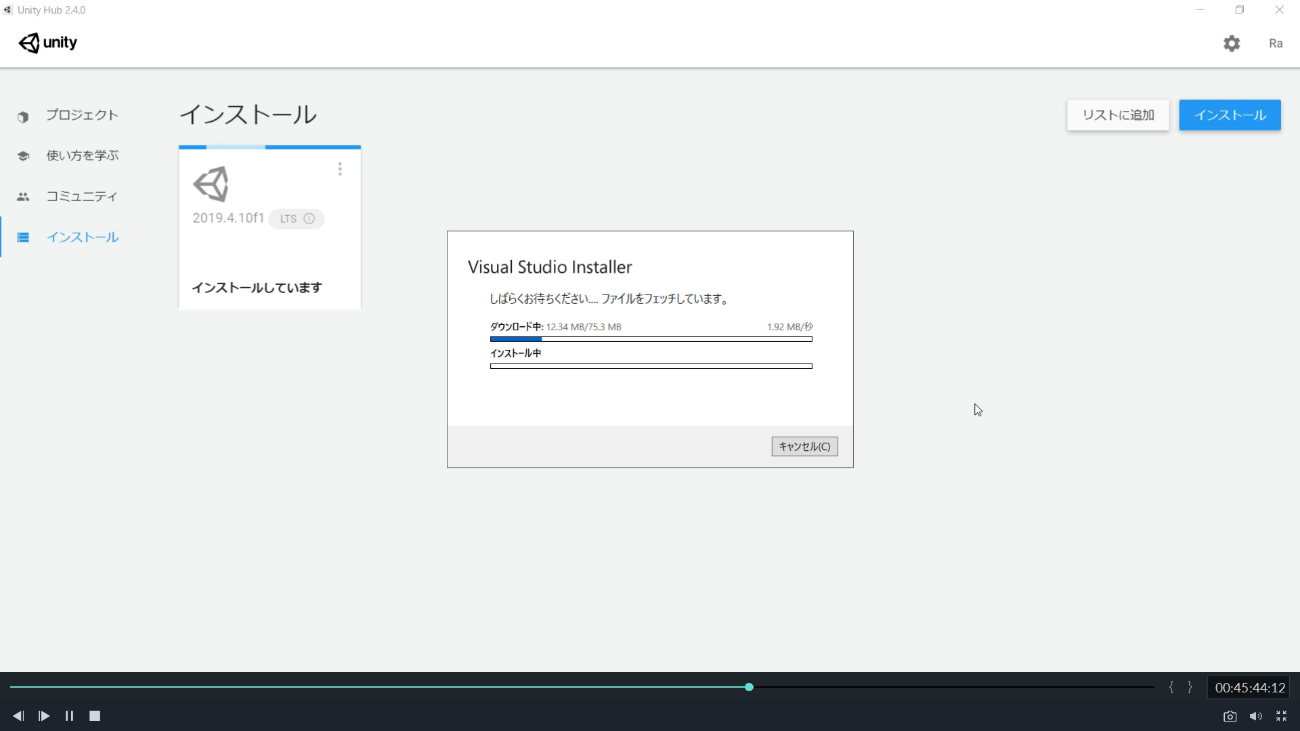This screenshot has height=731, width=1300.
Task: Open the Ra account menu
Action: point(1276,43)
